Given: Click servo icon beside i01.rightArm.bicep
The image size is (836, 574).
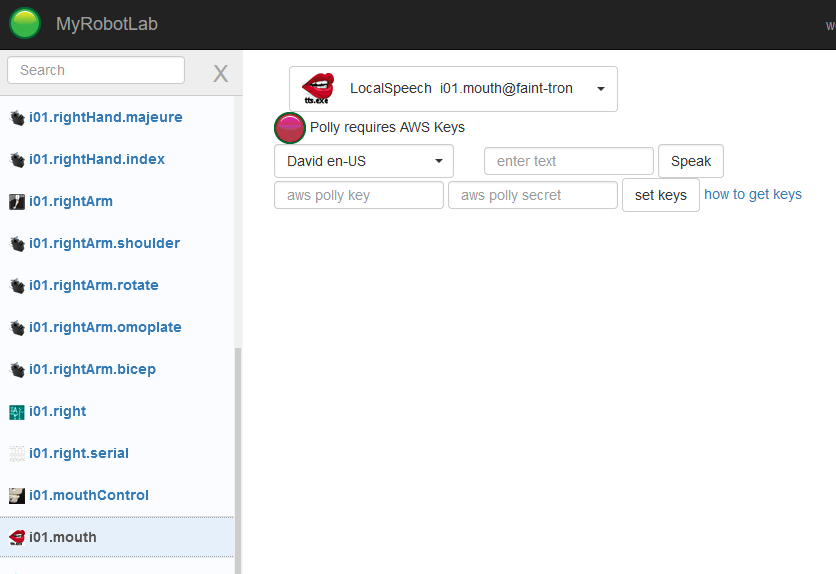Looking at the screenshot, I should coord(17,370).
